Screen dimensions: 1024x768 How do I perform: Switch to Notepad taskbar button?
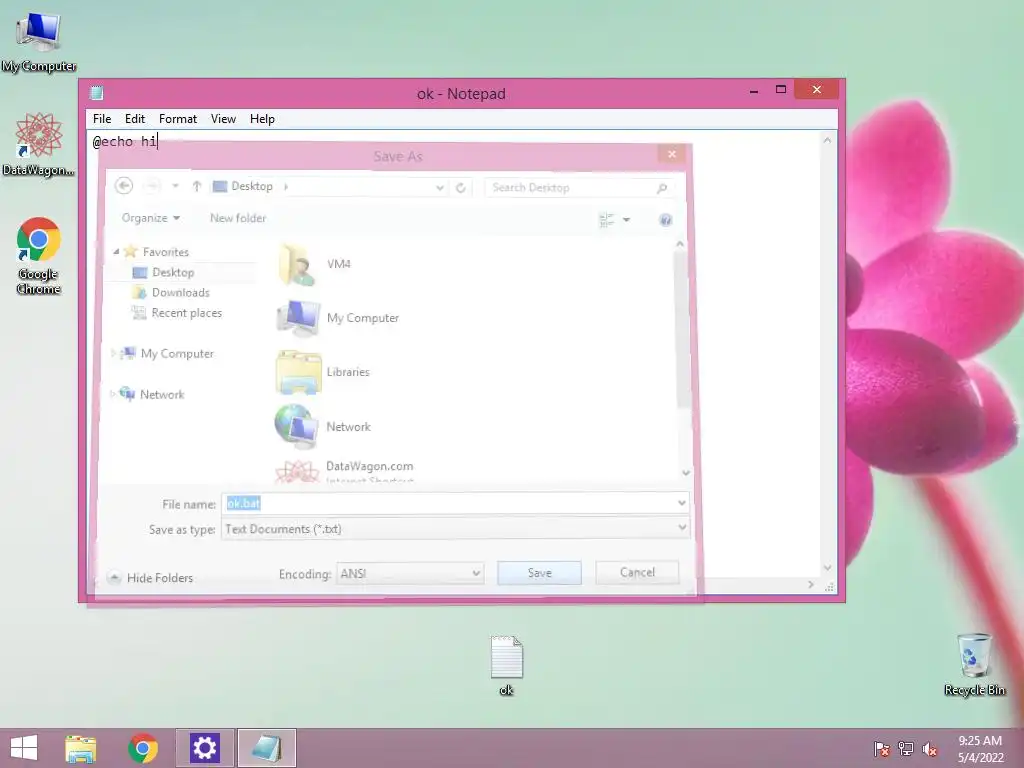(266, 748)
